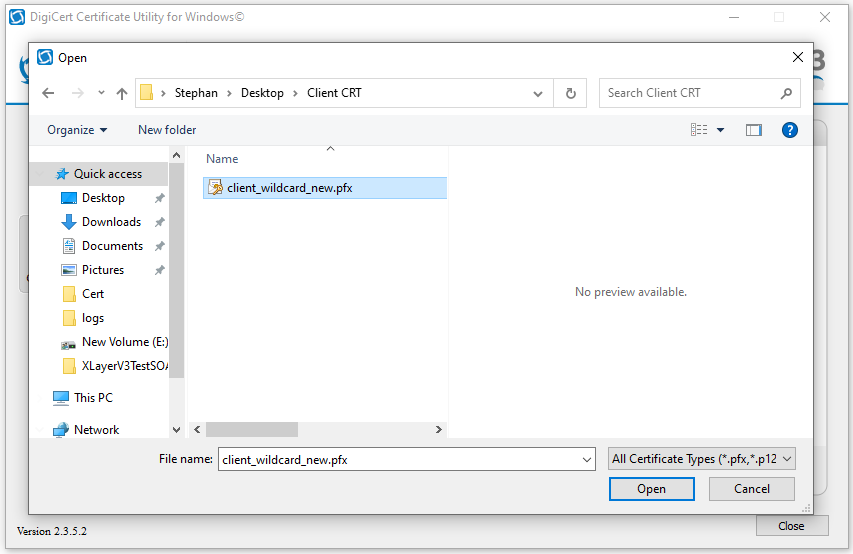Select Desktop in the address path
853x554 pixels.
tap(262, 93)
